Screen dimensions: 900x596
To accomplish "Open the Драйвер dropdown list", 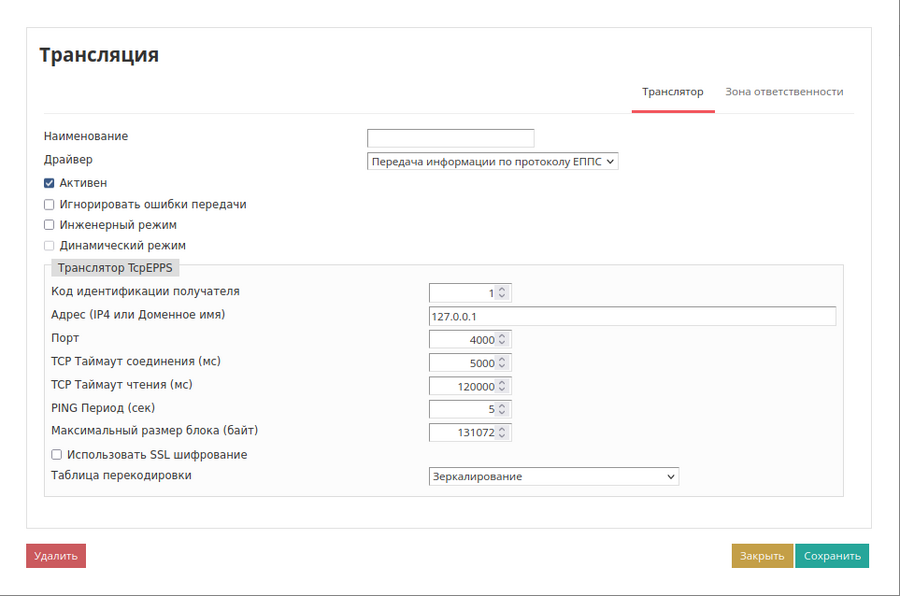I will 492,161.
